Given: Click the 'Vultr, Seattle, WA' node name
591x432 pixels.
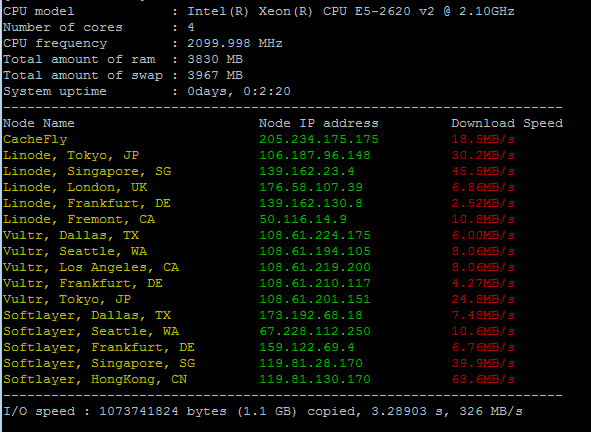Looking at the screenshot, I should (x=75, y=251).
